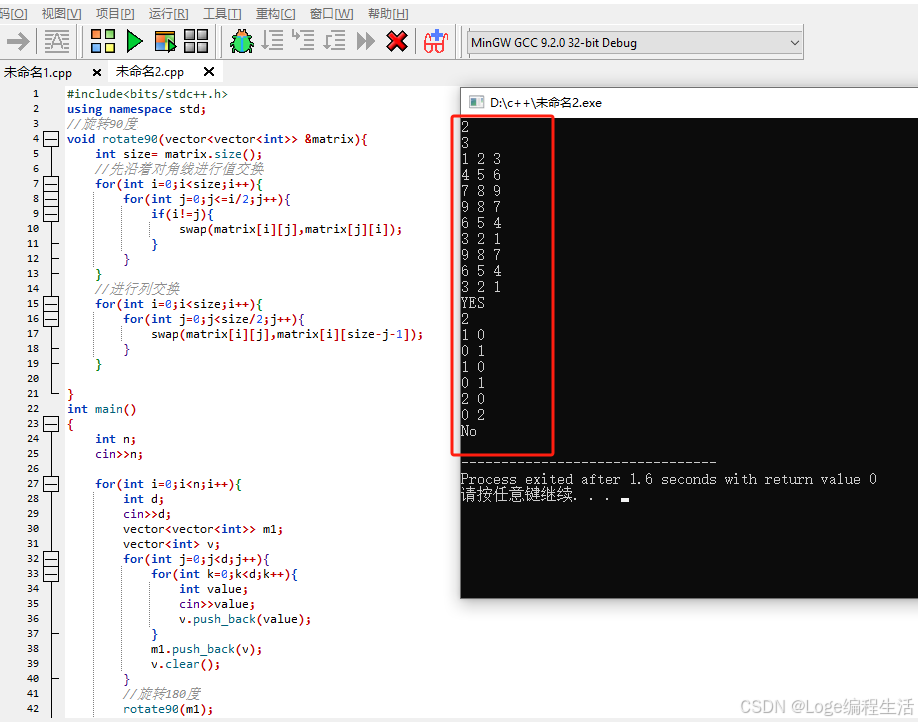Image resolution: width=918 pixels, height=722 pixels.
Task: Open the 窗口[W] menu
Action: (331, 13)
